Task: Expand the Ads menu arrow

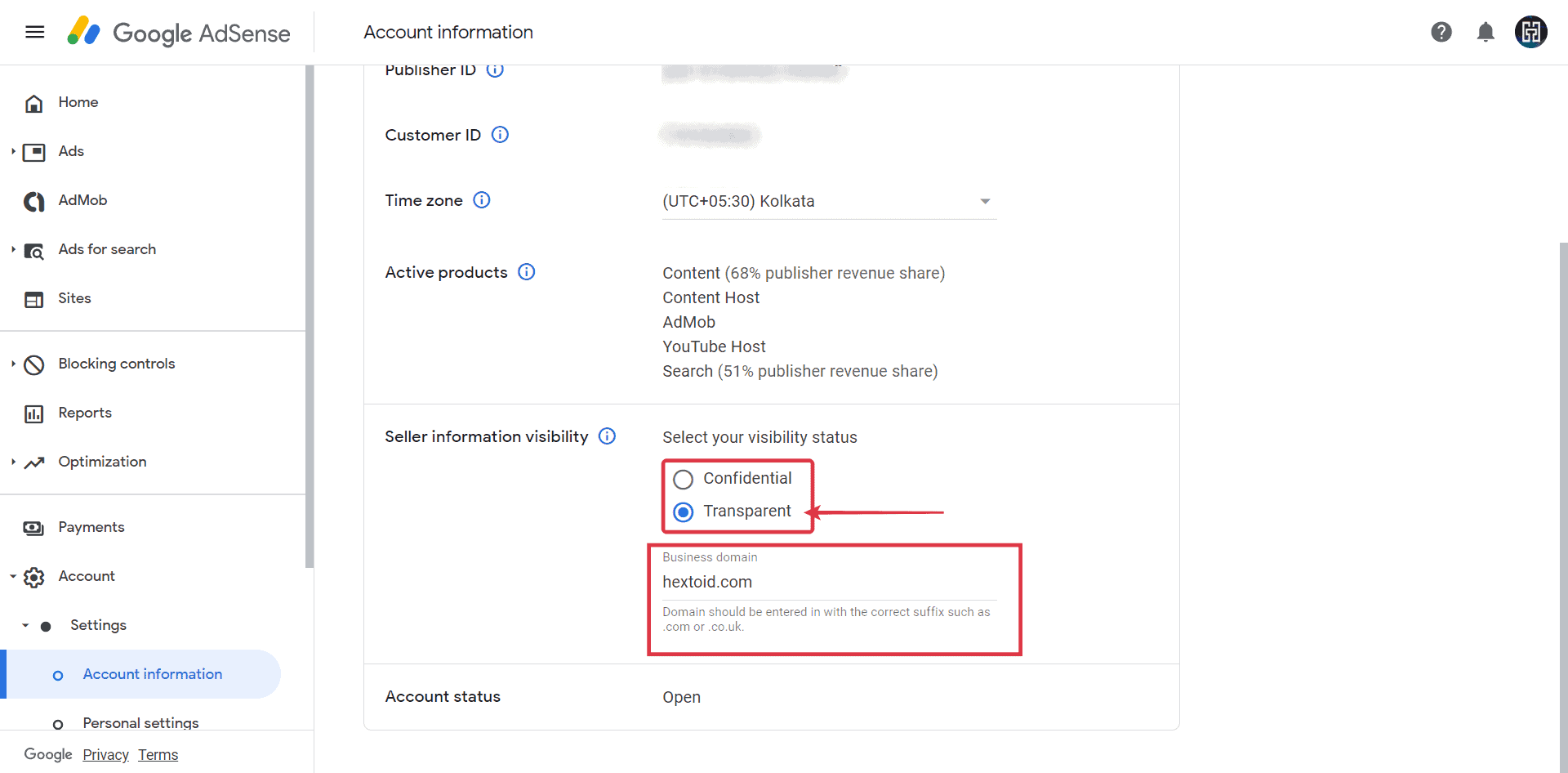Action: point(13,151)
